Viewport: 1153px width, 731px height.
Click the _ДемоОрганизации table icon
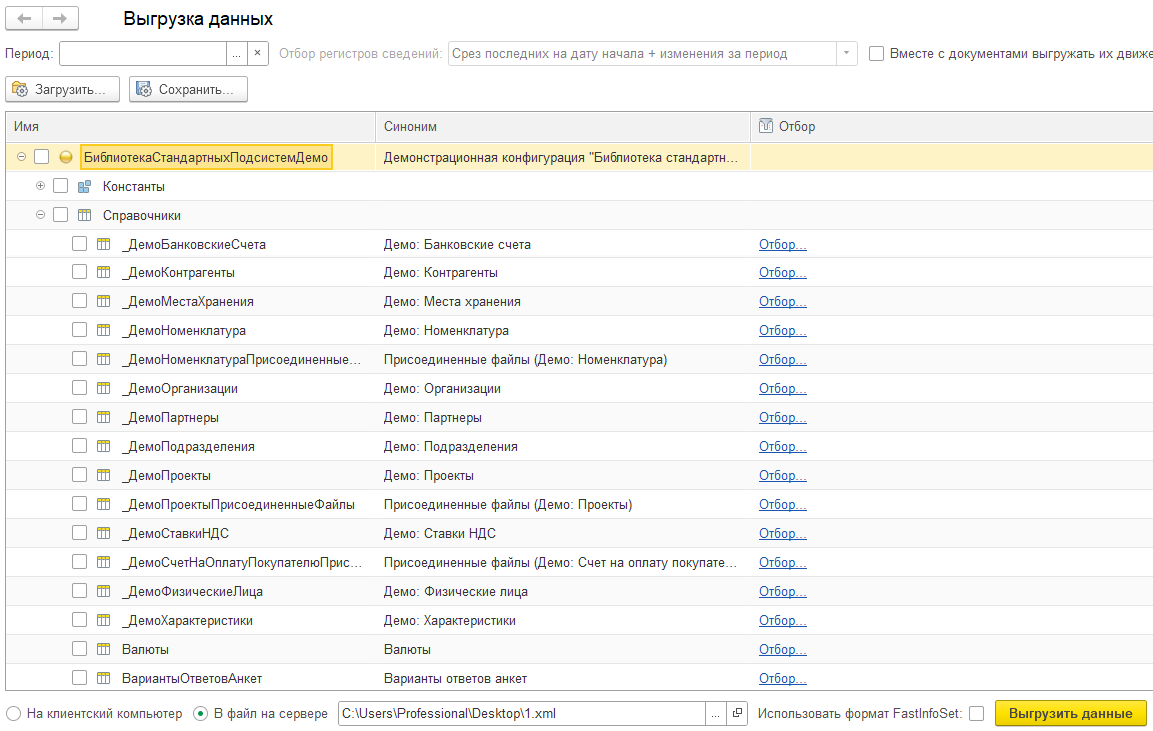point(104,388)
